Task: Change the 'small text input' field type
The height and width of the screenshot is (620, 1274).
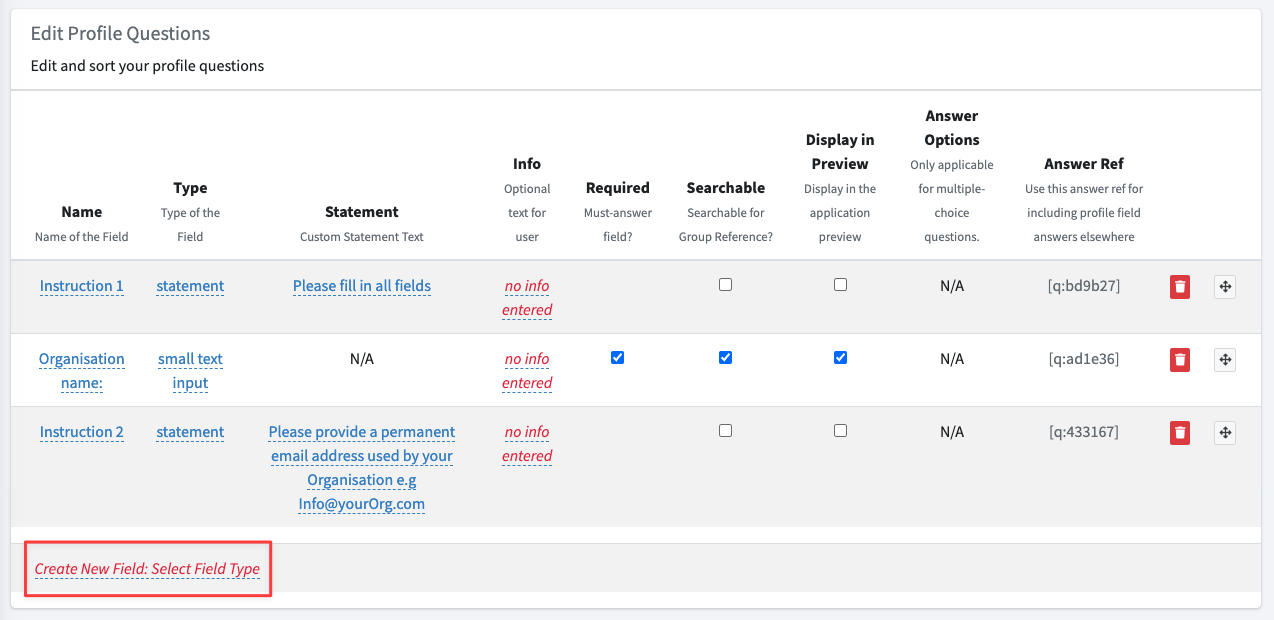Action: coord(190,371)
